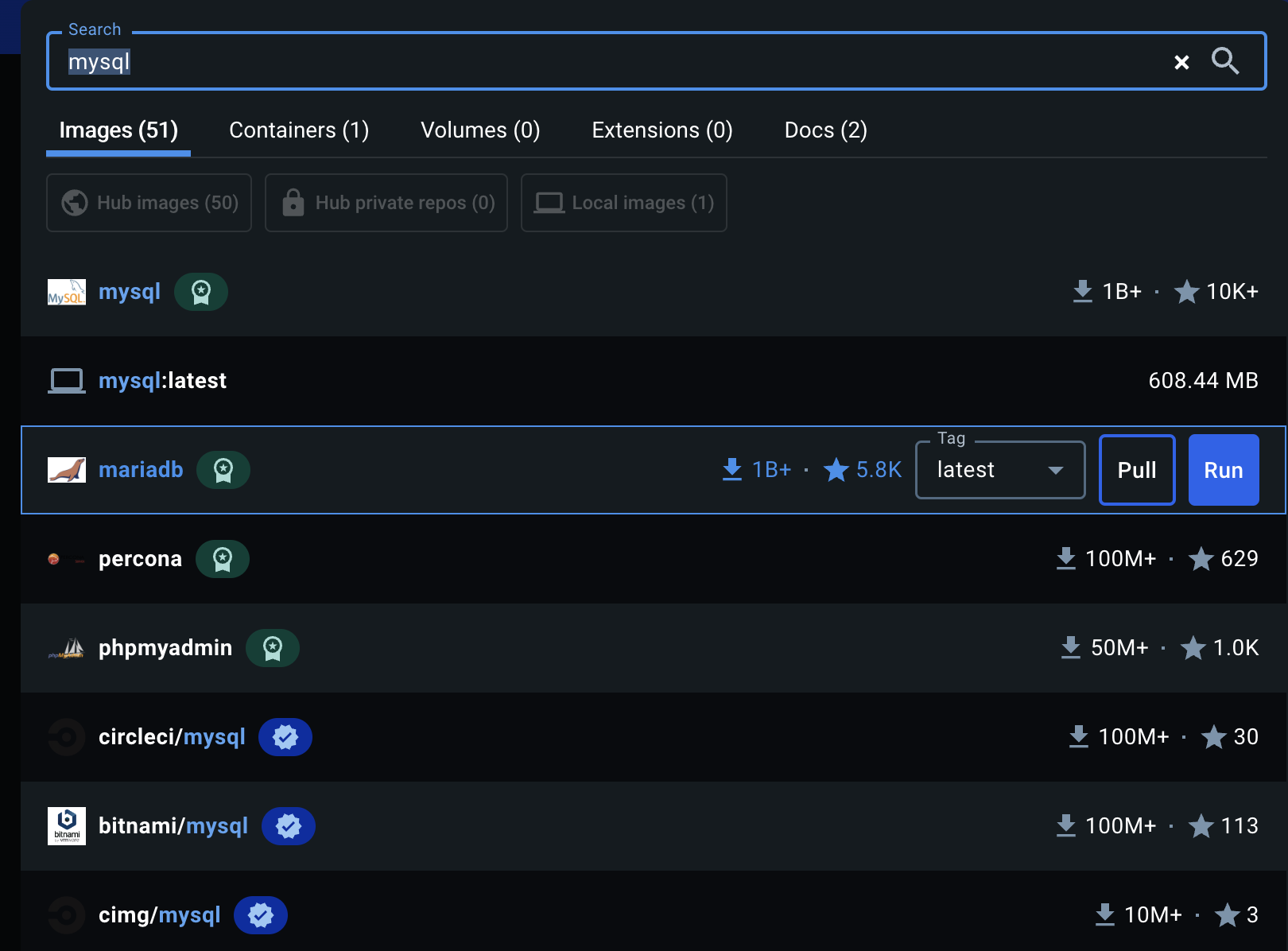Screen dimensions: 1288x951
Task: Toggle the Hub private repos (0) filter
Action: coord(386,203)
